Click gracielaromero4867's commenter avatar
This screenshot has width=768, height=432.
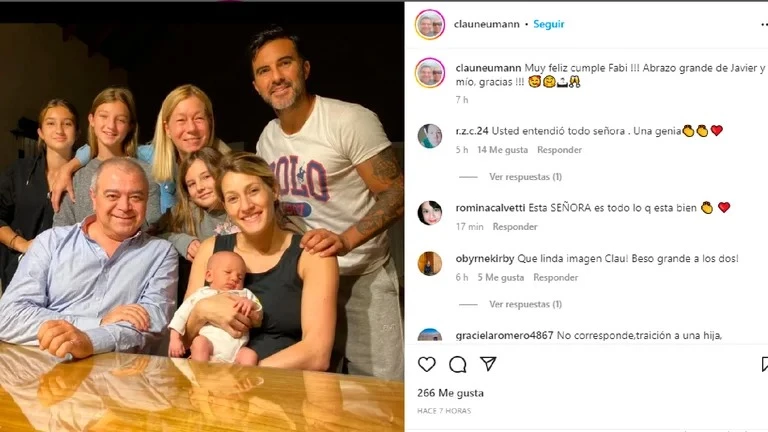click(430, 335)
